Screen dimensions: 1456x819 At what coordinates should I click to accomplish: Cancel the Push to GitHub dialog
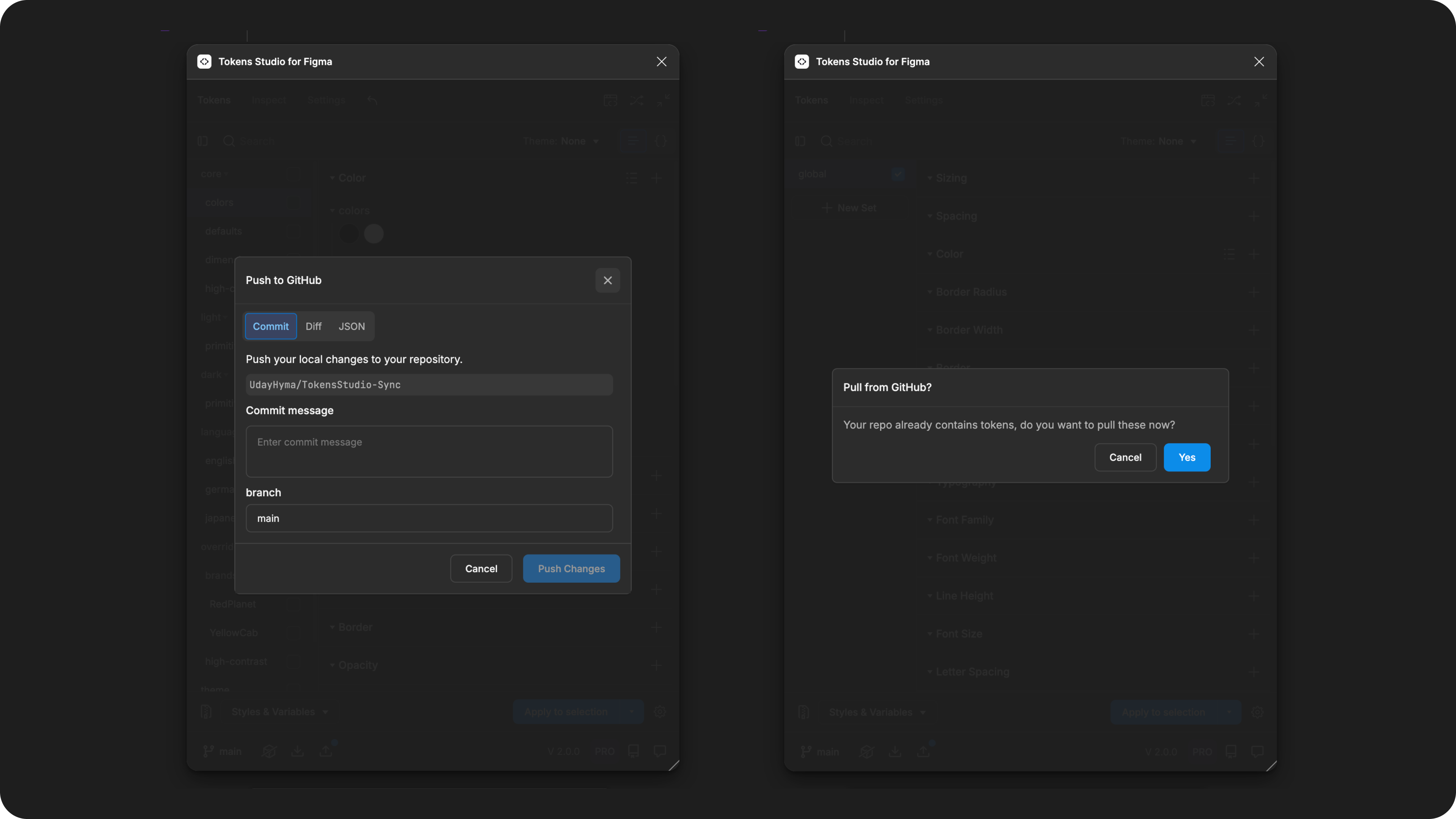(x=481, y=569)
